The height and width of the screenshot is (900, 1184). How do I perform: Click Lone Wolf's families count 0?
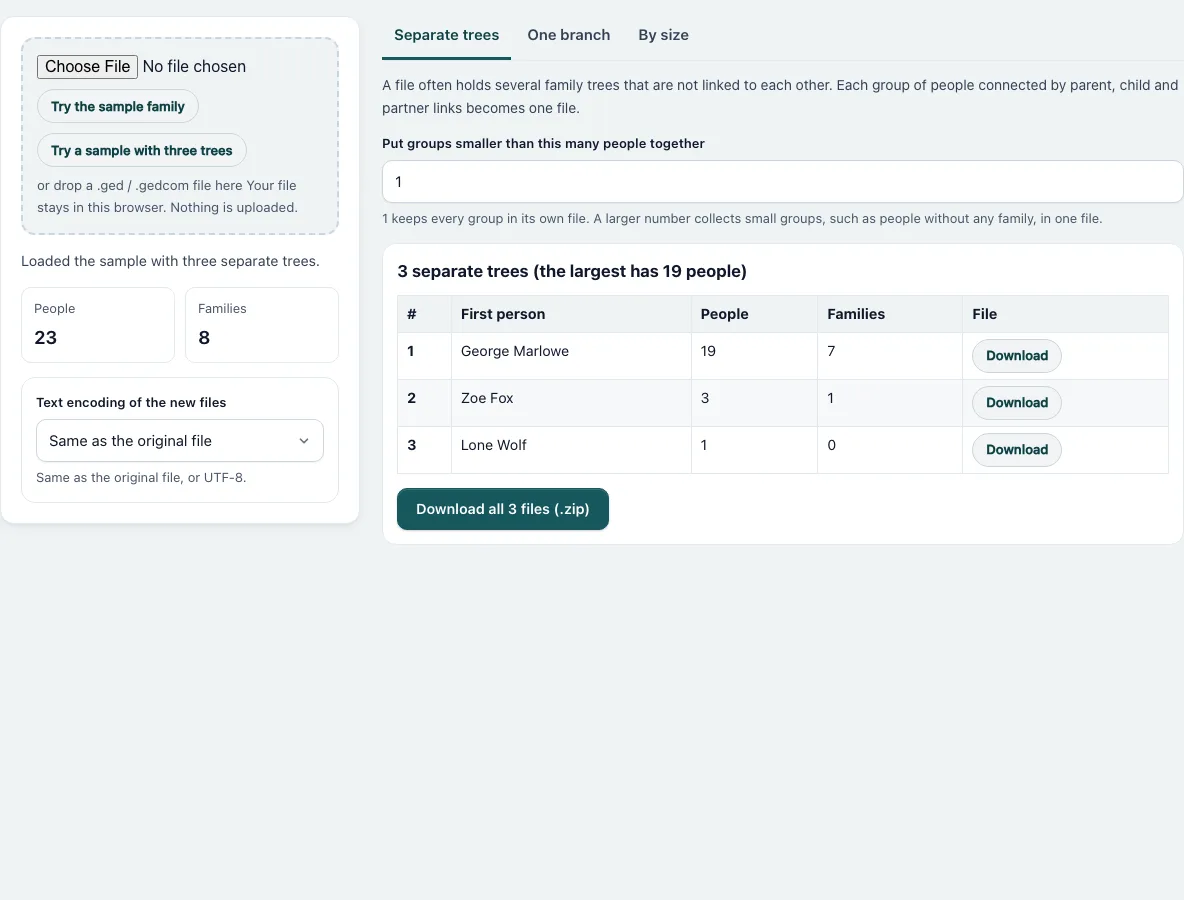tap(831, 445)
